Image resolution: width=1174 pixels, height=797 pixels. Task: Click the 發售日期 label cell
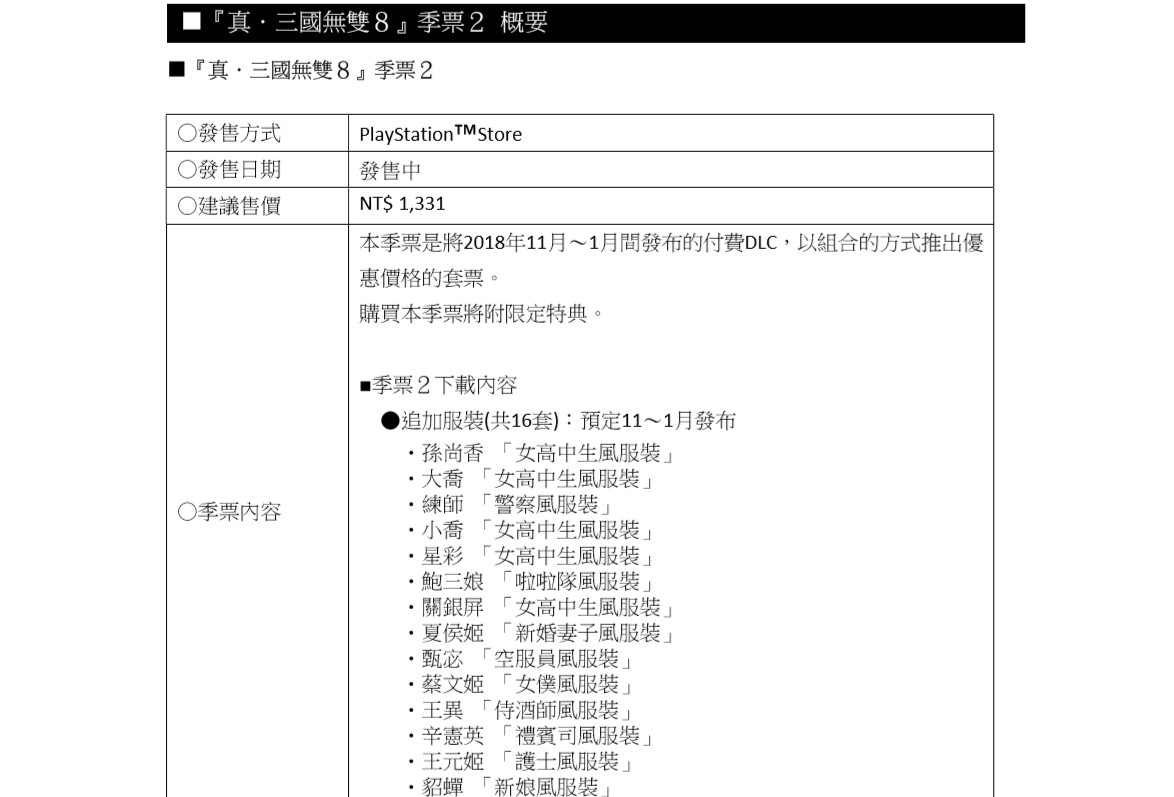(258, 170)
